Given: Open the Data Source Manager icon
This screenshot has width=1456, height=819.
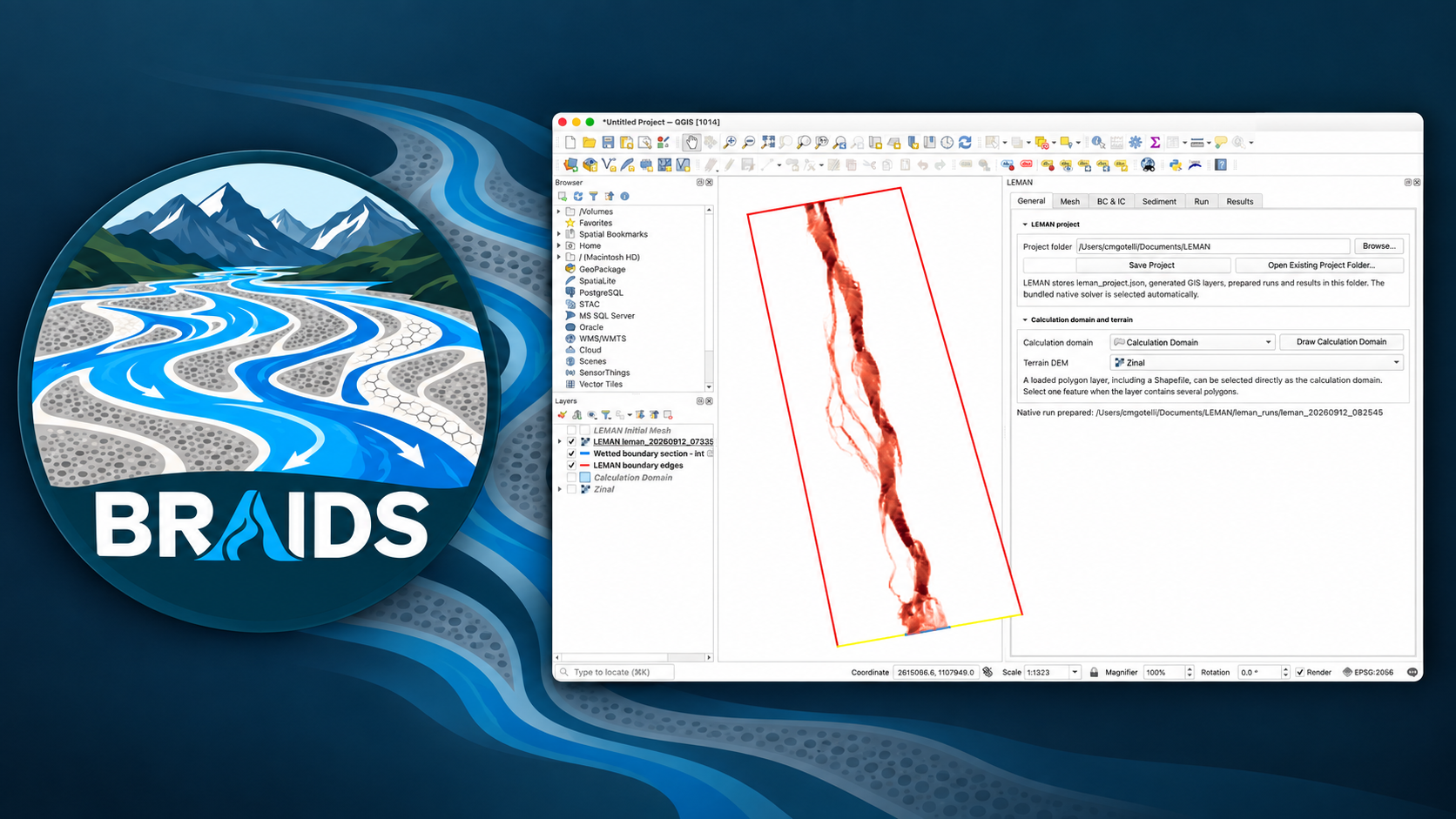Looking at the screenshot, I should (x=570, y=164).
